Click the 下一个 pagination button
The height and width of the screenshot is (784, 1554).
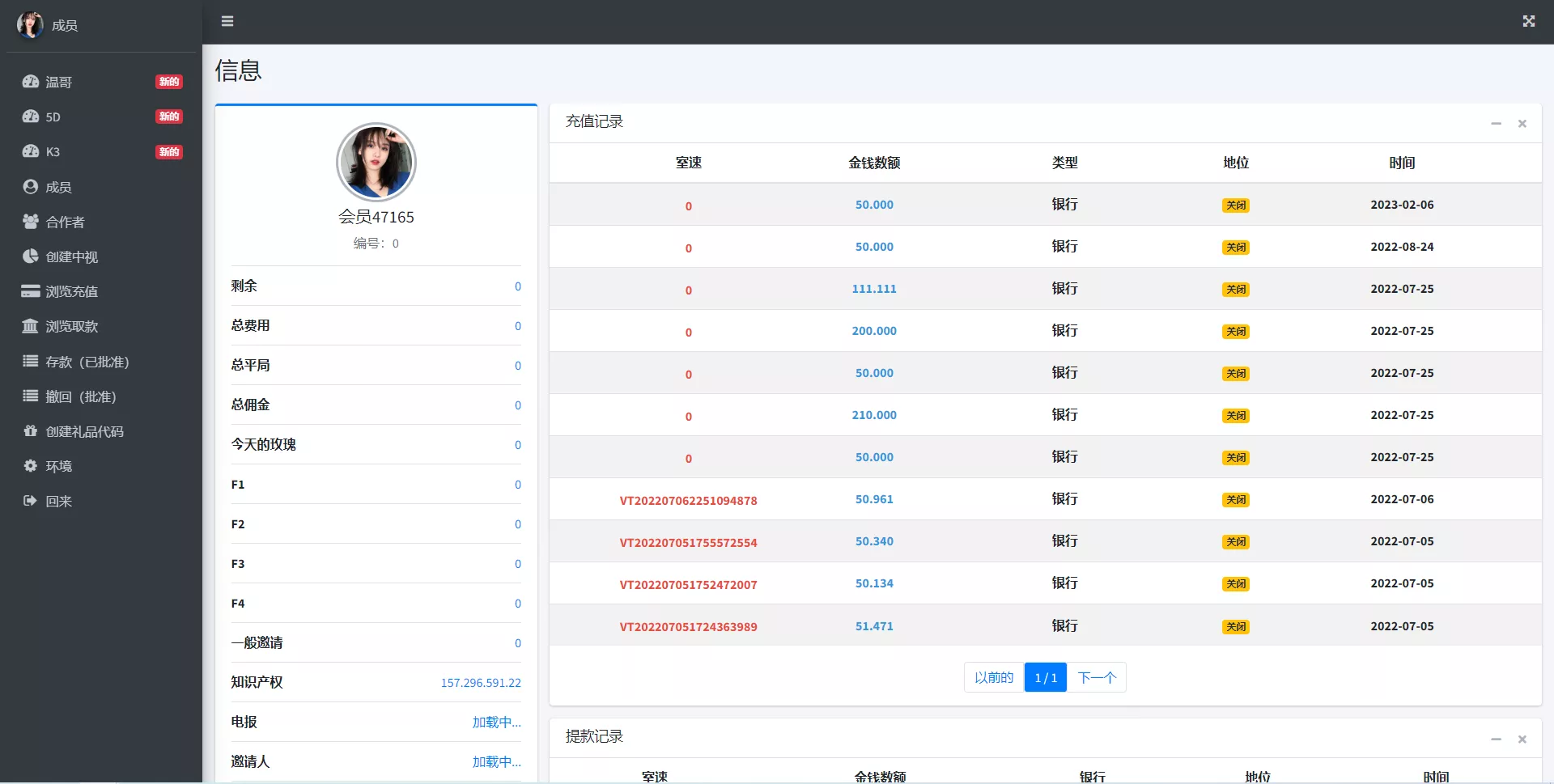(1098, 677)
